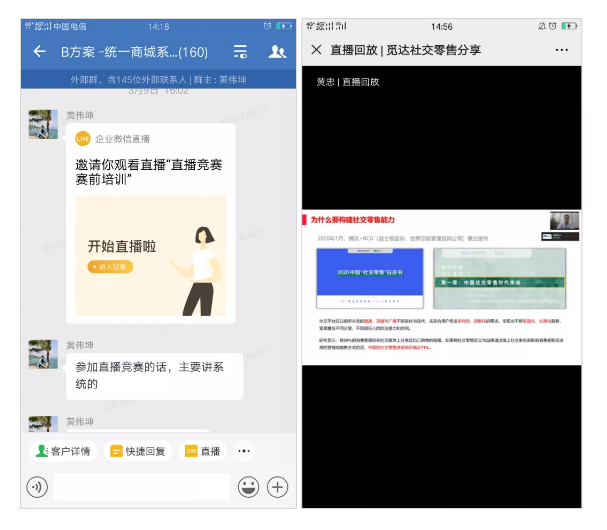Tap the mute bell icon in the right phone status bar
Screen dimensions: 607x530
(x=542, y=26)
